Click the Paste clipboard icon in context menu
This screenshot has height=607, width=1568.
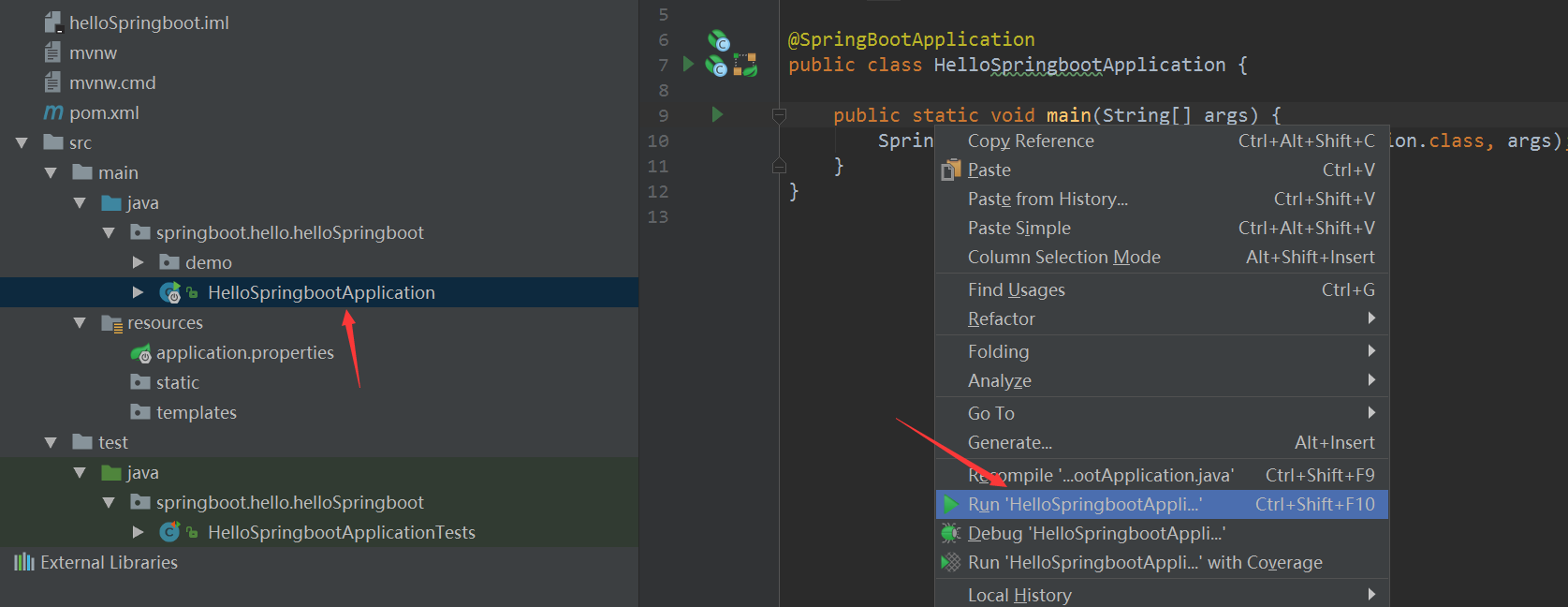click(x=951, y=170)
